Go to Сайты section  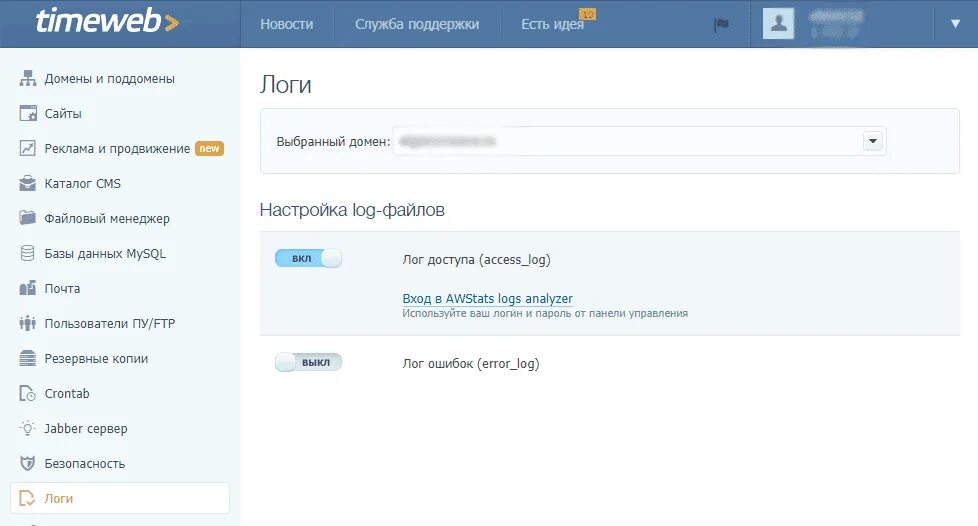63,114
